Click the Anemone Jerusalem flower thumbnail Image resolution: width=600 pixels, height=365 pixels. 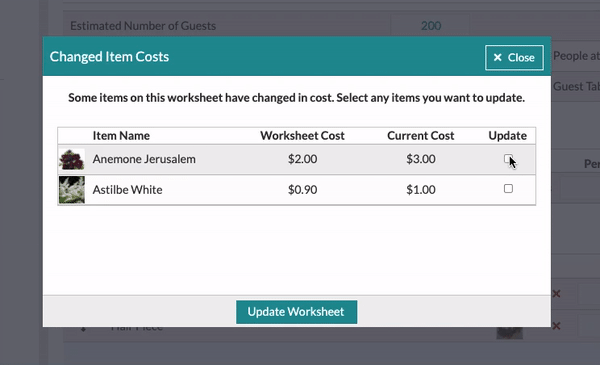click(72, 159)
